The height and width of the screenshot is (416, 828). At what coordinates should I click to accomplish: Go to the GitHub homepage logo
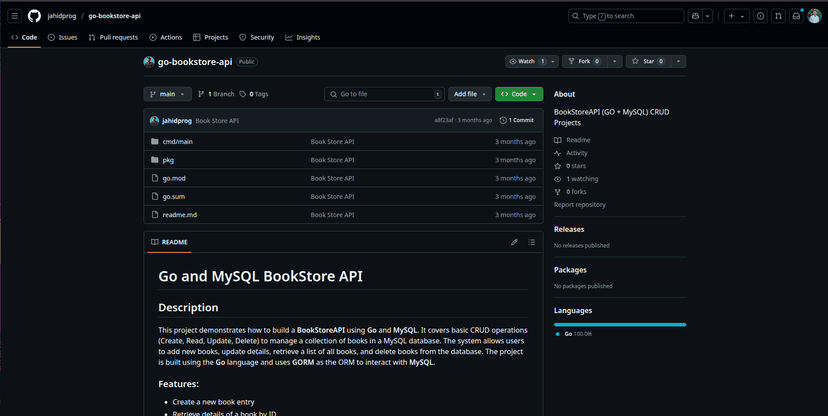34,16
